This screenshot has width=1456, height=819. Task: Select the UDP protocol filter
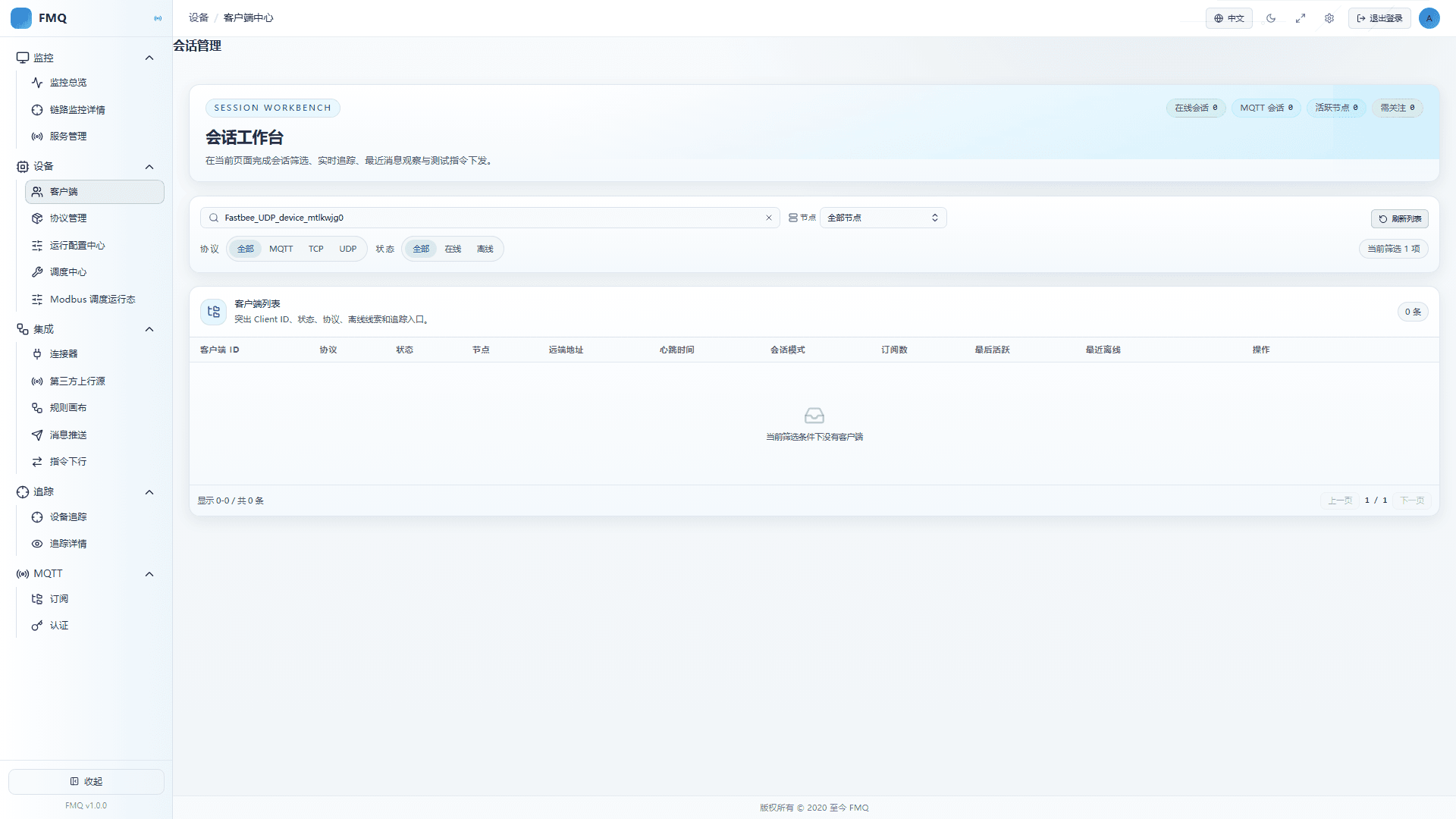point(347,249)
